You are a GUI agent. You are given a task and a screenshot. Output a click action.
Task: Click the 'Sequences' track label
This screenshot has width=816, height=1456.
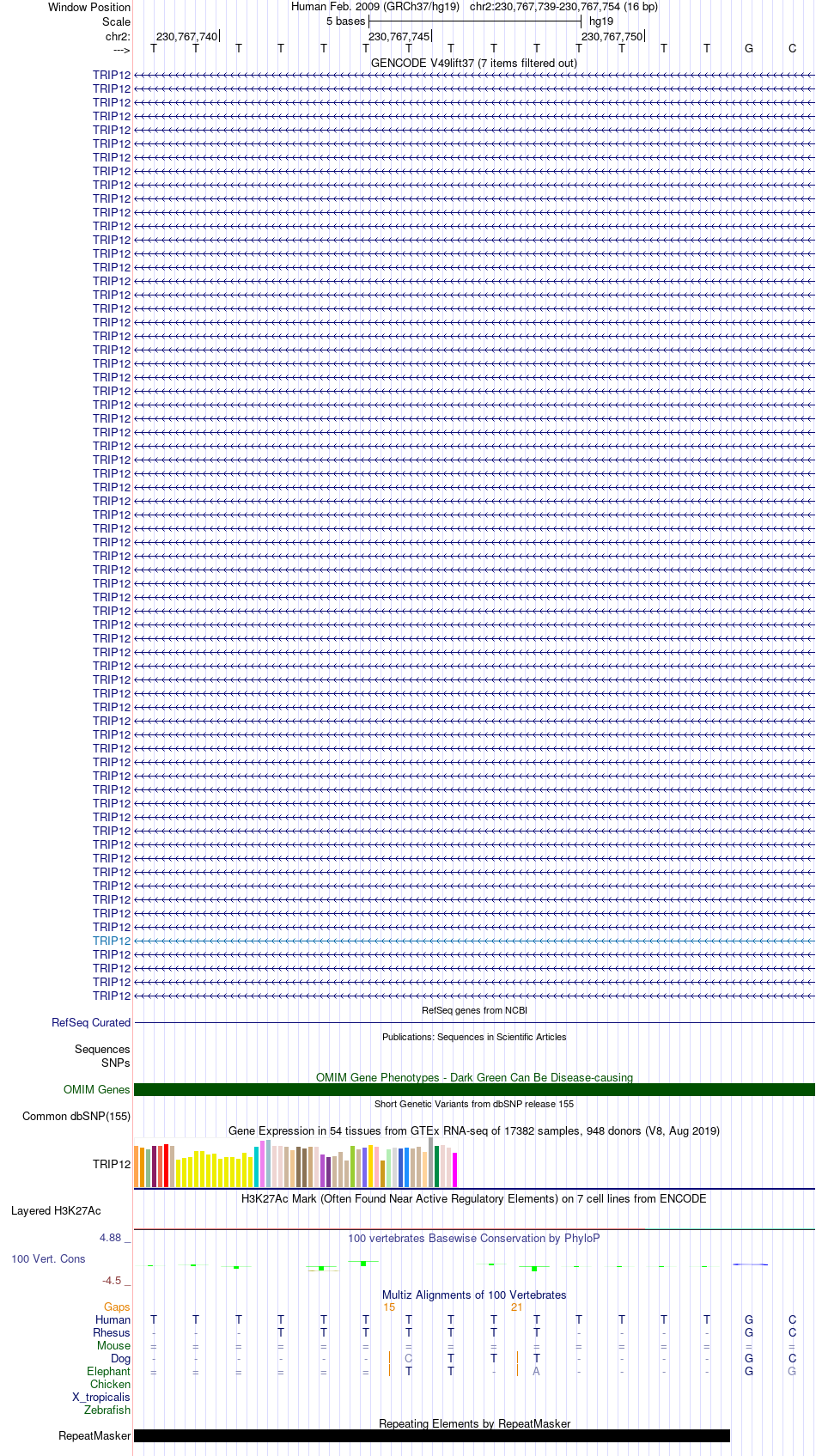point(102,1049)
